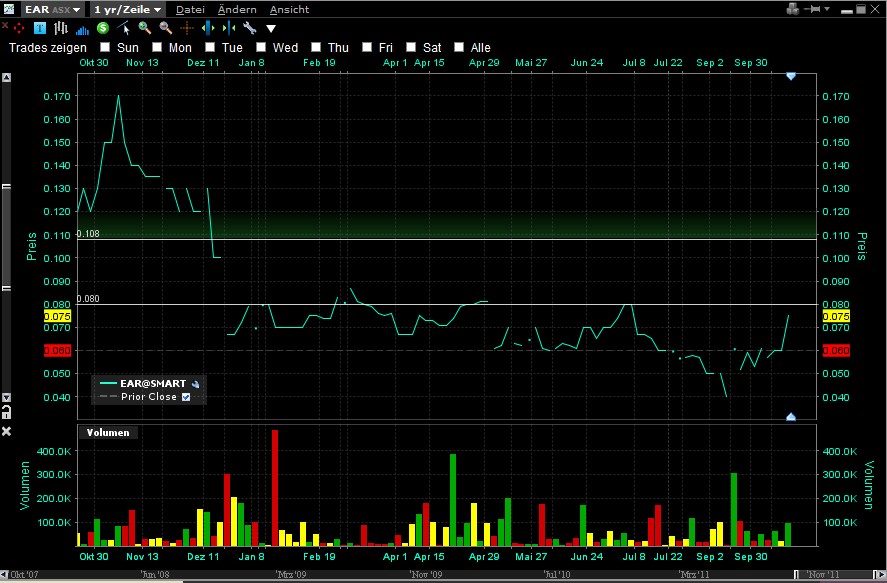Click the green SMART routing icon
The image size is (887, 583).
tap(101, 29)
